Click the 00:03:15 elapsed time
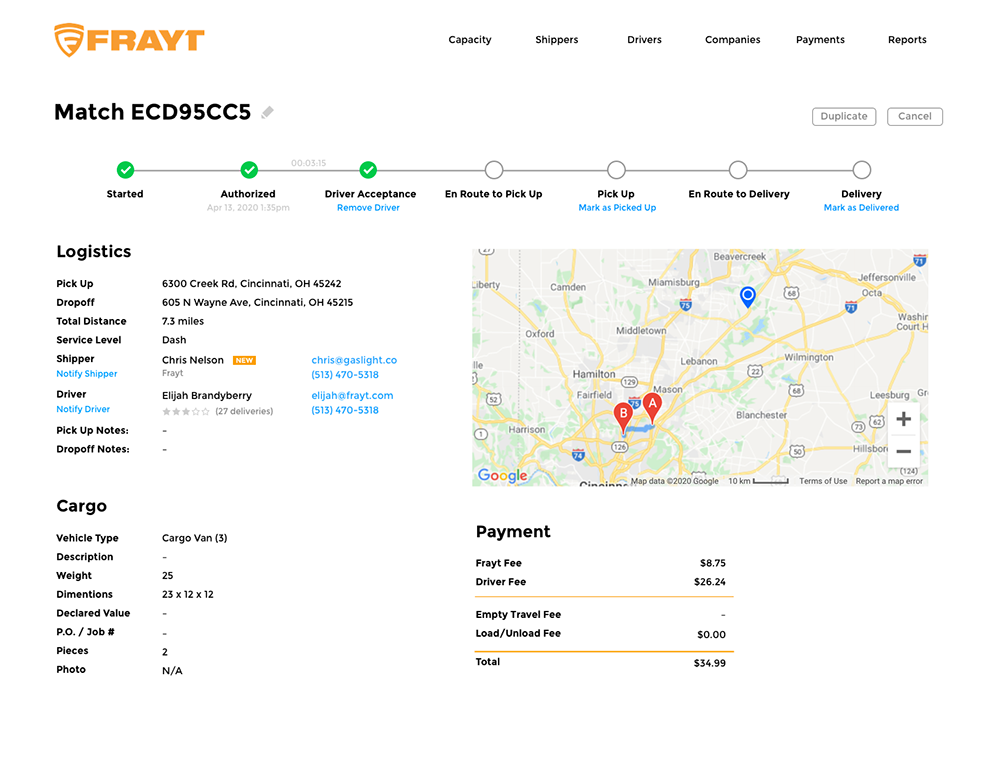Screen dimensions: 1000x759 (x=309, y=163)
